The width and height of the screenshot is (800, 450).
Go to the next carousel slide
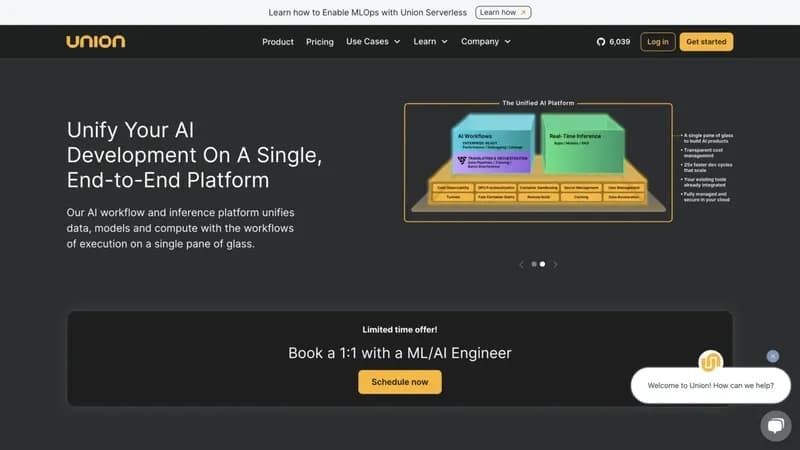[x=556, y=264]
